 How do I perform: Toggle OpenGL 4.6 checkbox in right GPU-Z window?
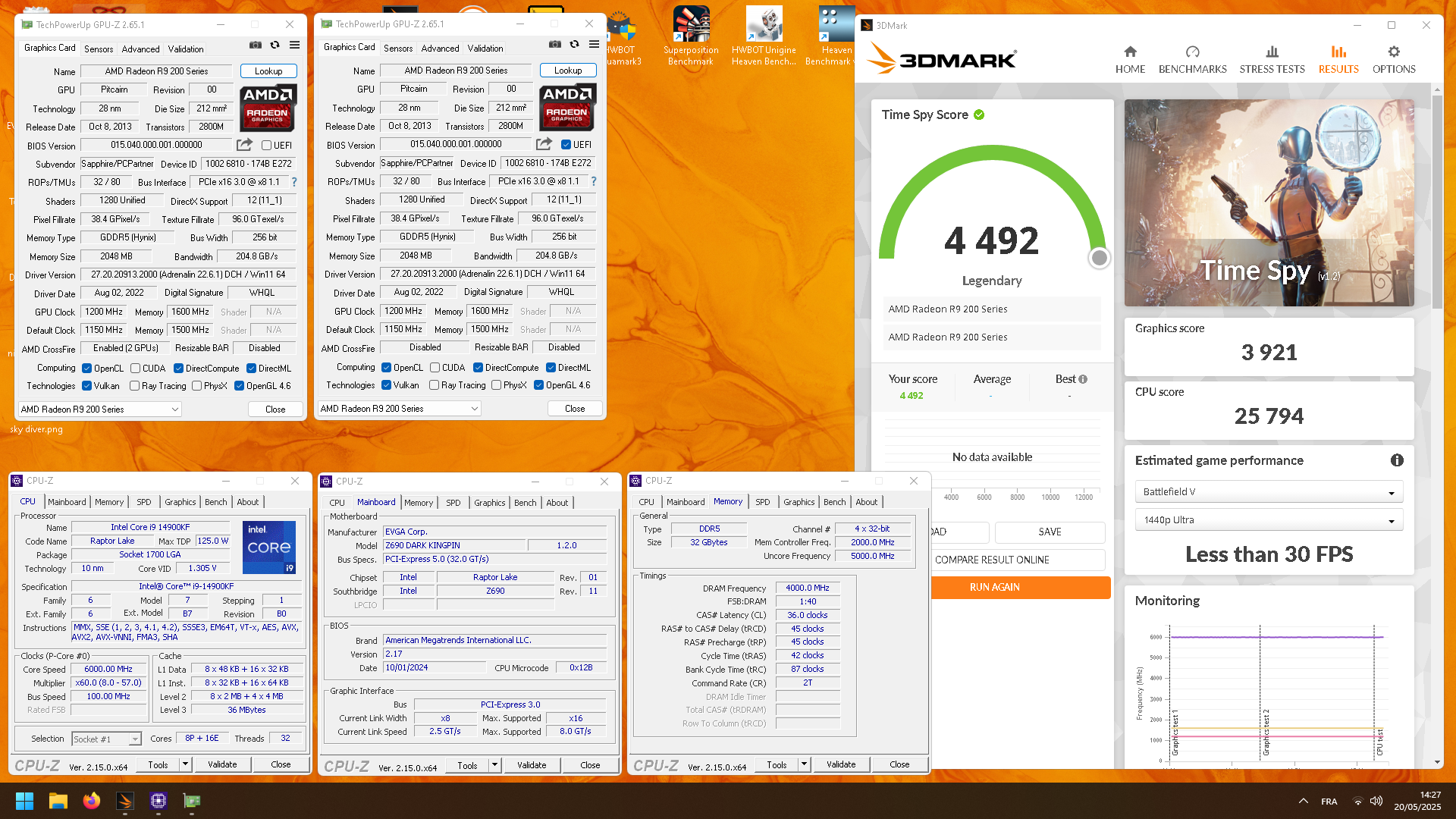click(x=538, y=385)
